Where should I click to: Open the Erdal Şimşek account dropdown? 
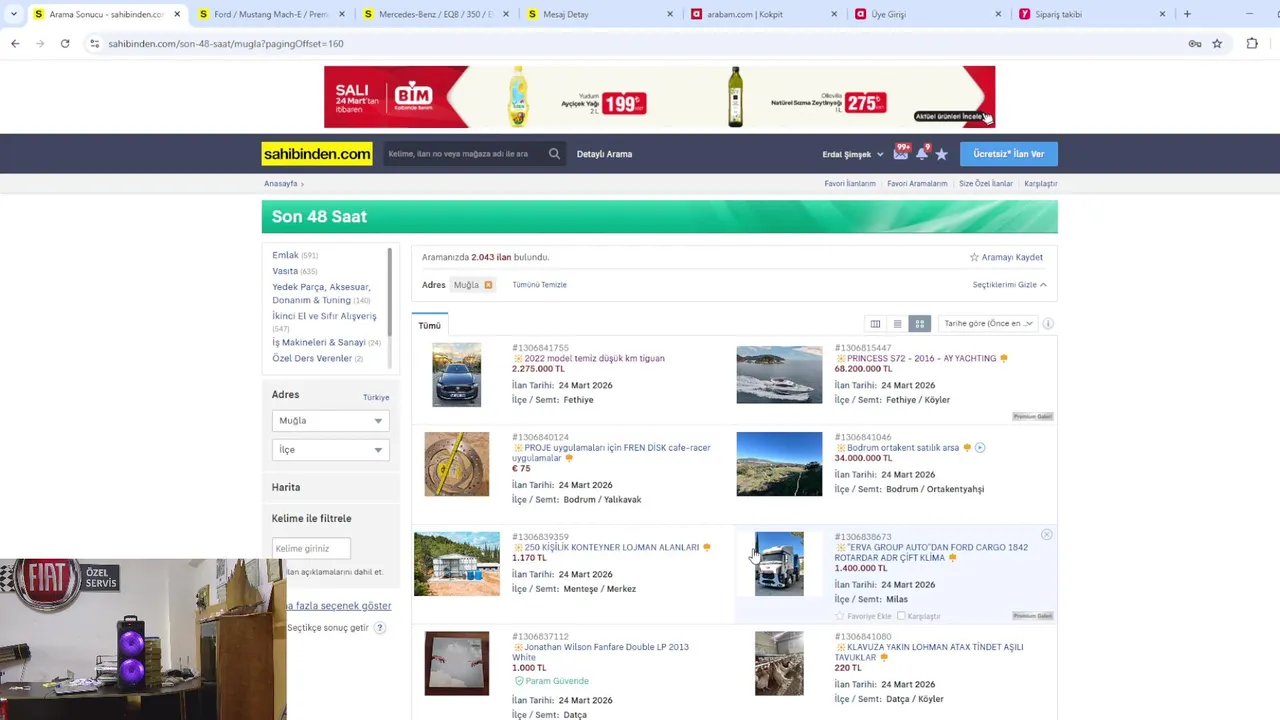point(852,154)
